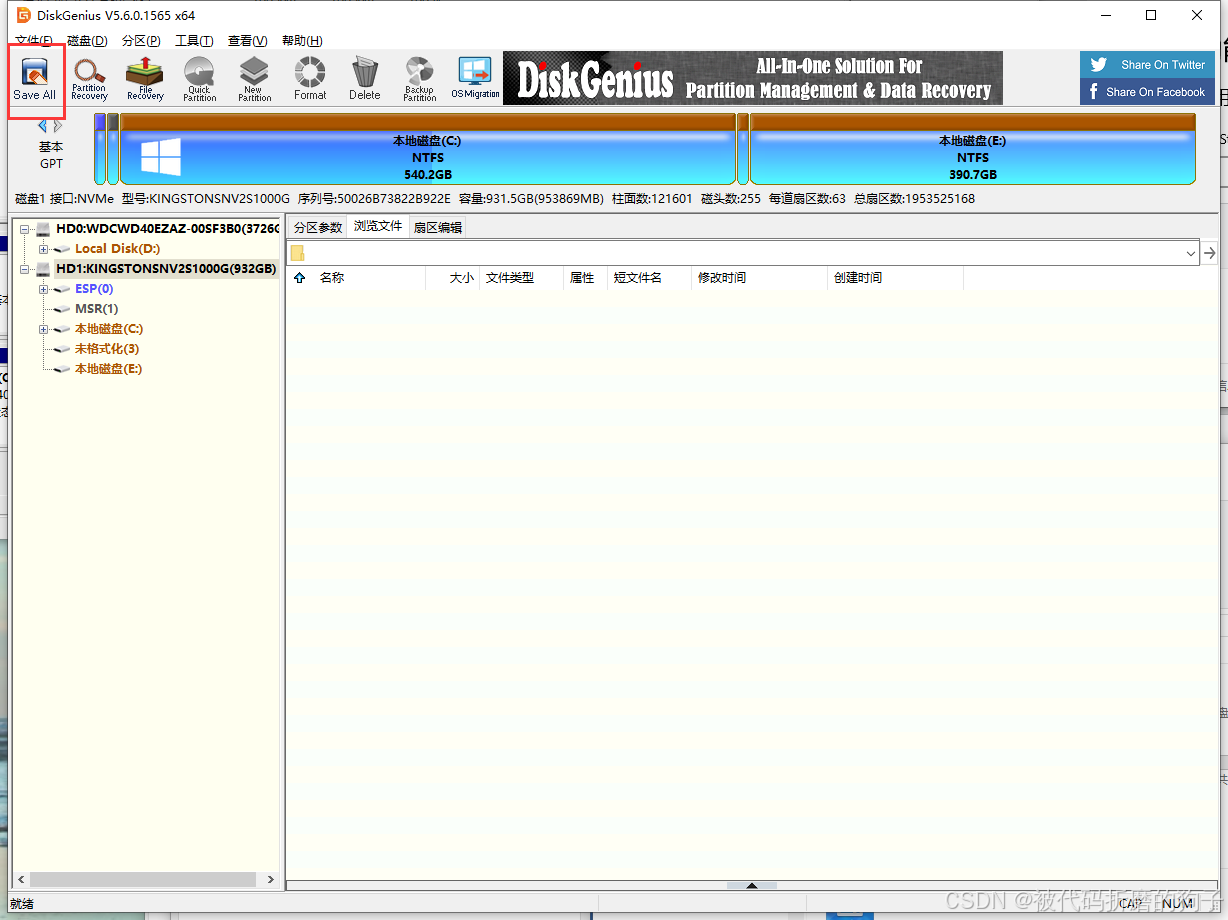Select 本地磁盘(E:) in tree
The width and height of the screenshot is (1228, 920).
point(108,369)
